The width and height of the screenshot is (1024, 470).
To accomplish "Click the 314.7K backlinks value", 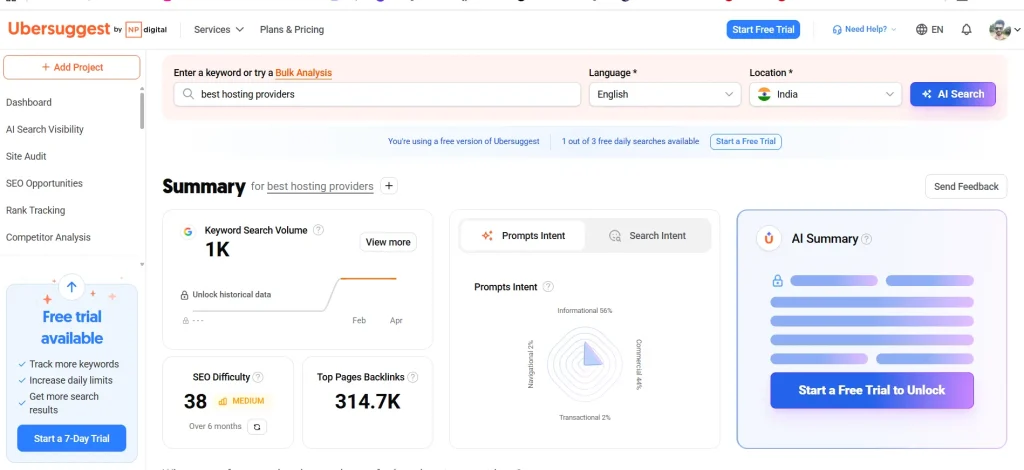I will 368,401.
